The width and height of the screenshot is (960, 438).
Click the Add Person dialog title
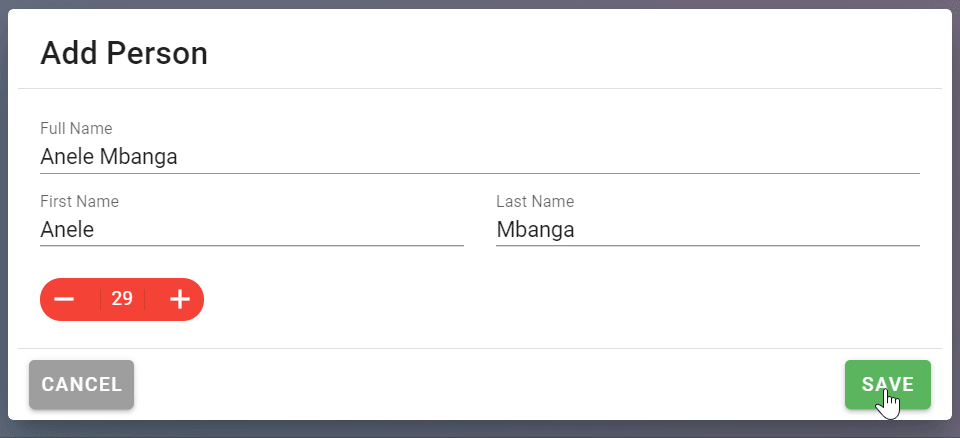[x=124, y=53]
